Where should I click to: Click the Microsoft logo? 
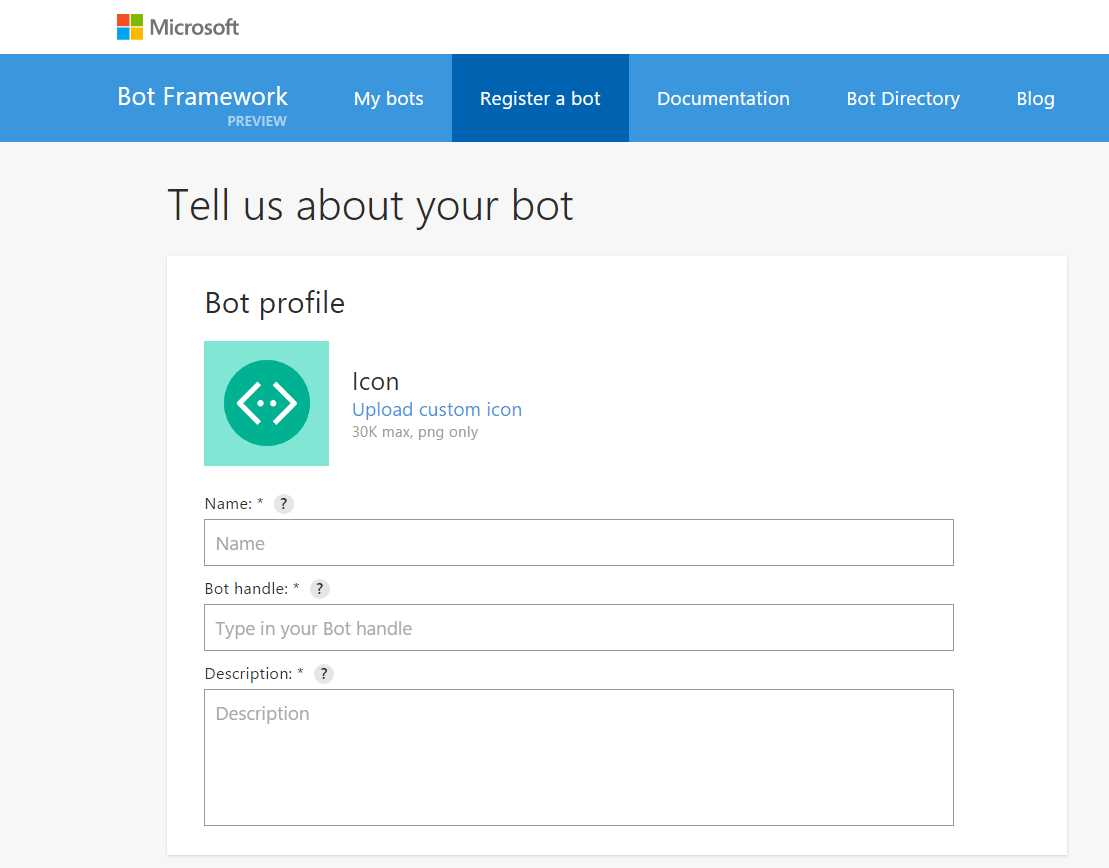coord(177,25)
